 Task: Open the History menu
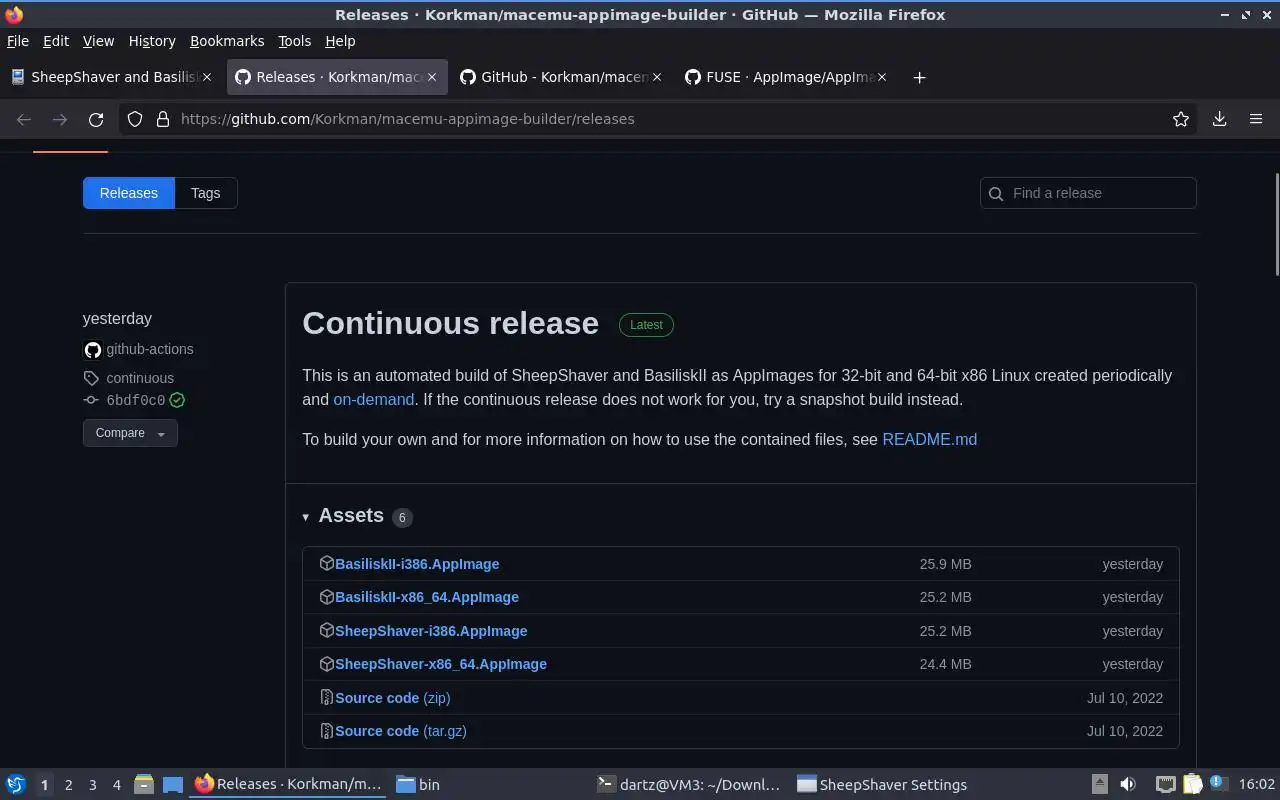point(152,41)
